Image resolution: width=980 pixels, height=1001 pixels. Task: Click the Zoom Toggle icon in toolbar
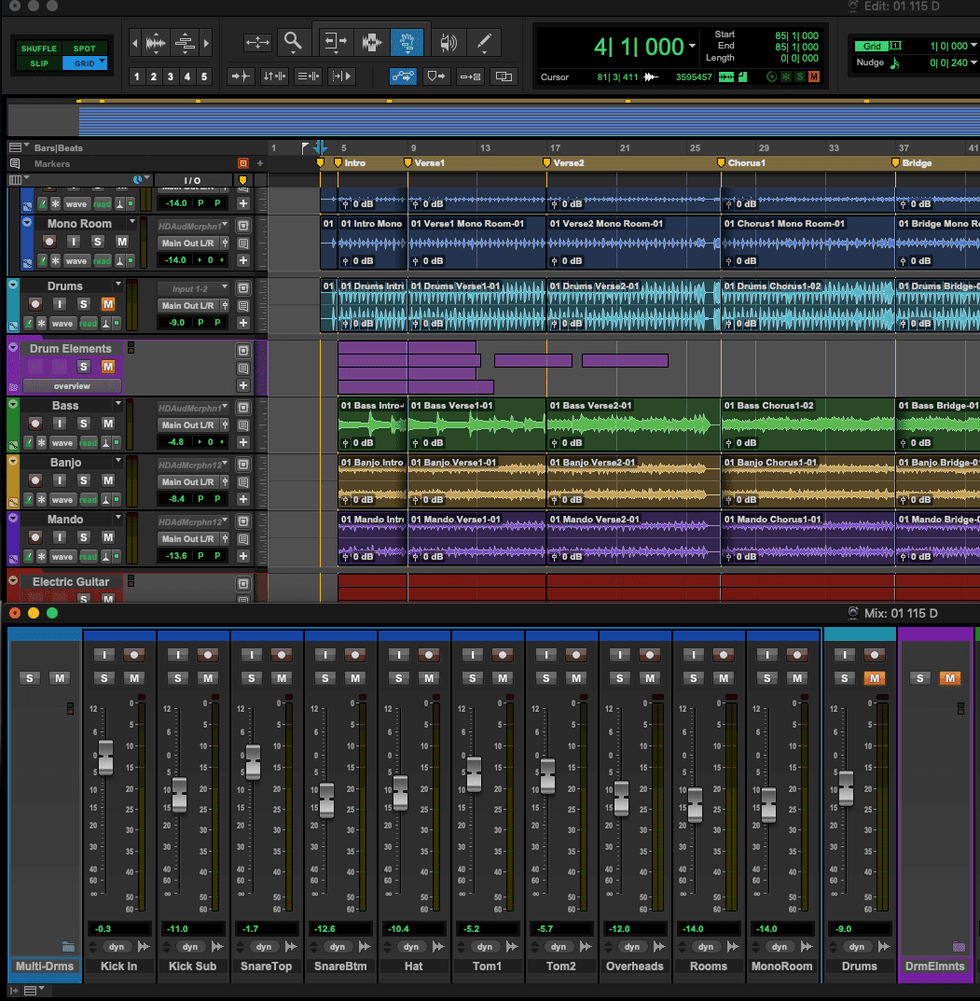(258, 42)
